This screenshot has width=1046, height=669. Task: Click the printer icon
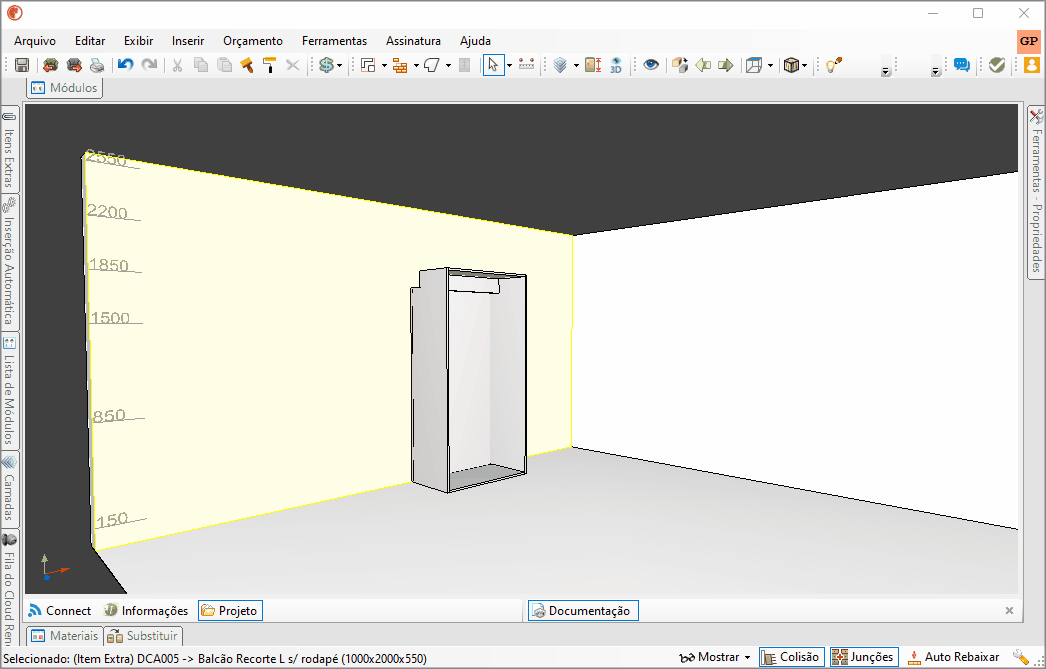coord(97,65)
